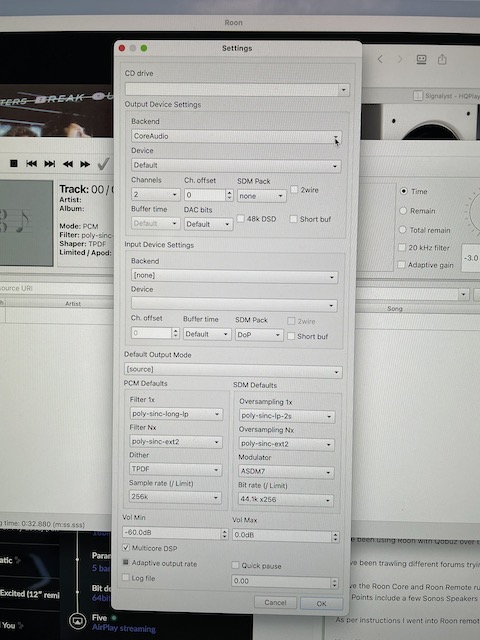Click the Cancel button in Settings
Viewport: 480px width, 640px height.
[x=275, y=602]
